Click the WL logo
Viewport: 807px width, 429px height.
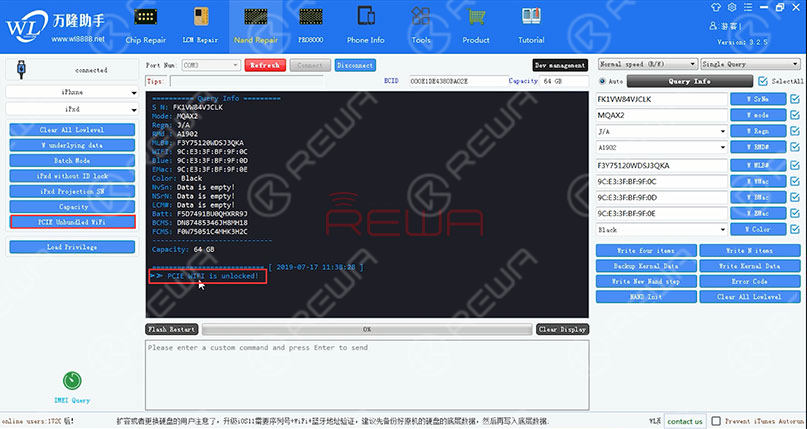coord(27,26)
